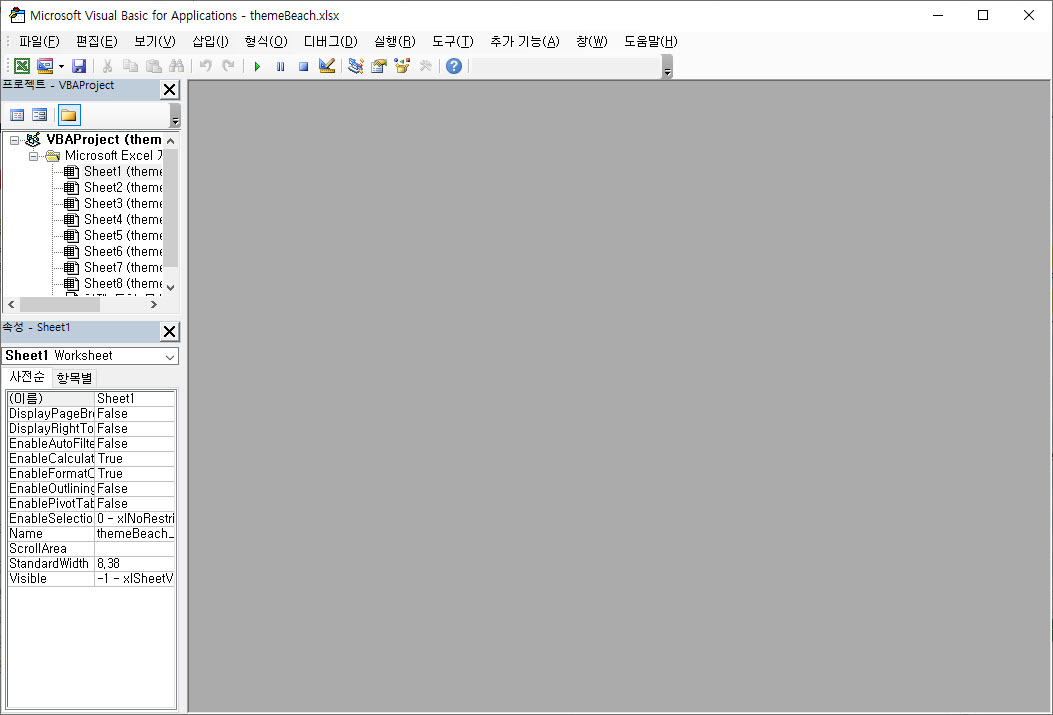Open the 형식(O) menu

[266, 42]
